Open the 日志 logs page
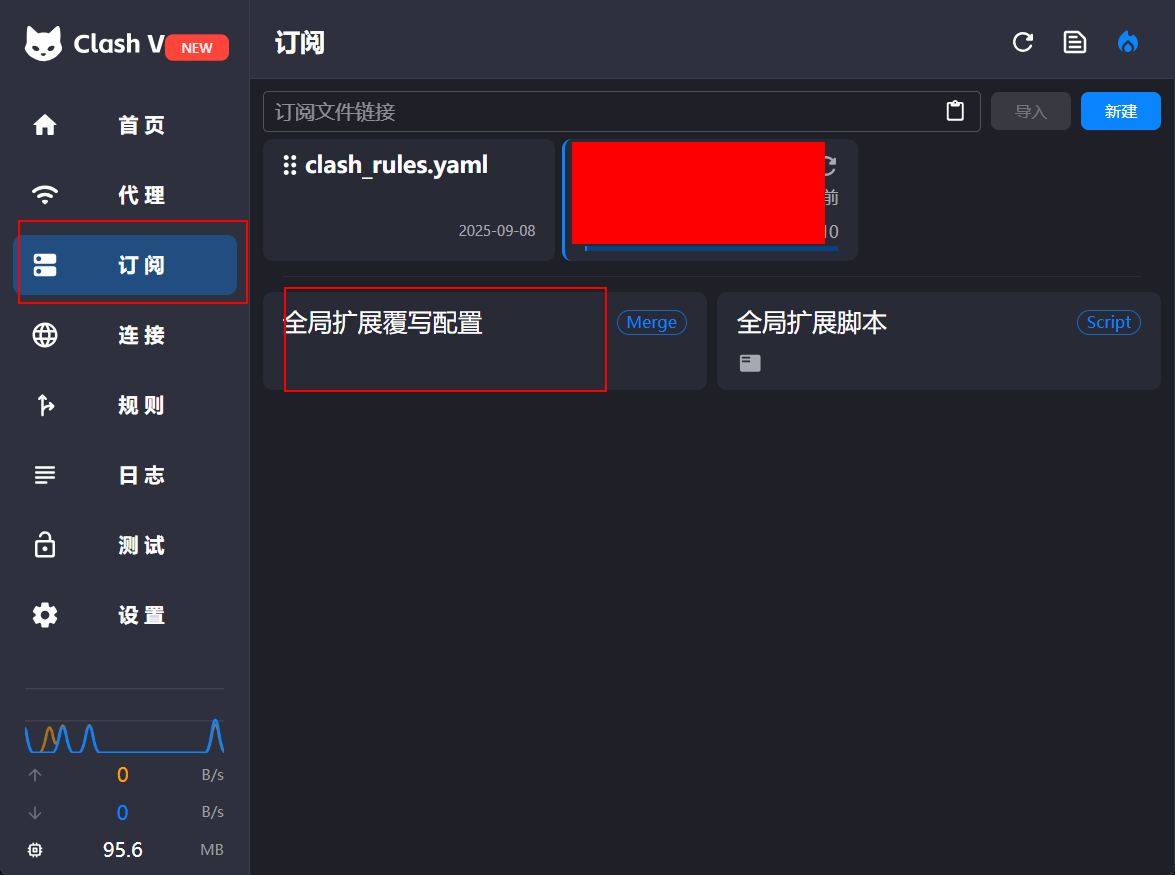Viewport: 1175px width, 875px height. 125,475
